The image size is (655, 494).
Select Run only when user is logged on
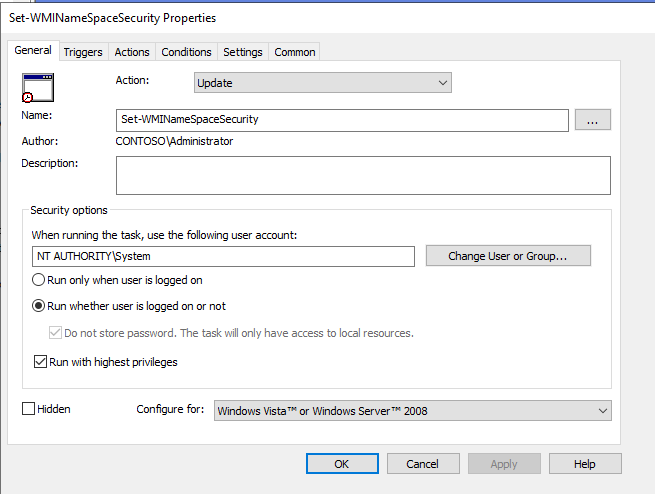41,281
